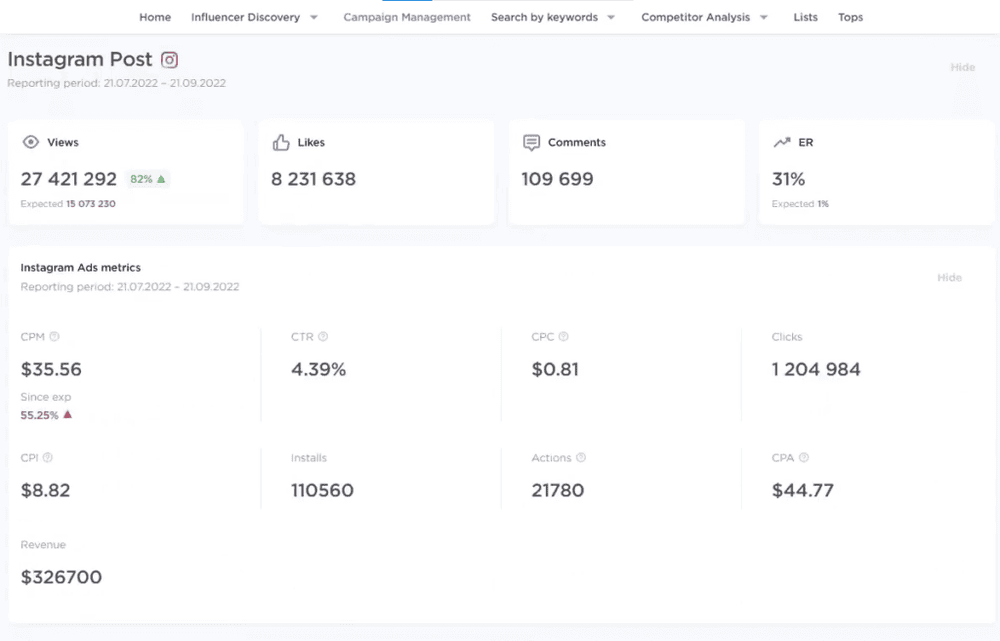The width and height of the screenshot is (1000, 641).
Task: Expand the Search by keywords dropdown arrow
Action: (x=611, y=17)
